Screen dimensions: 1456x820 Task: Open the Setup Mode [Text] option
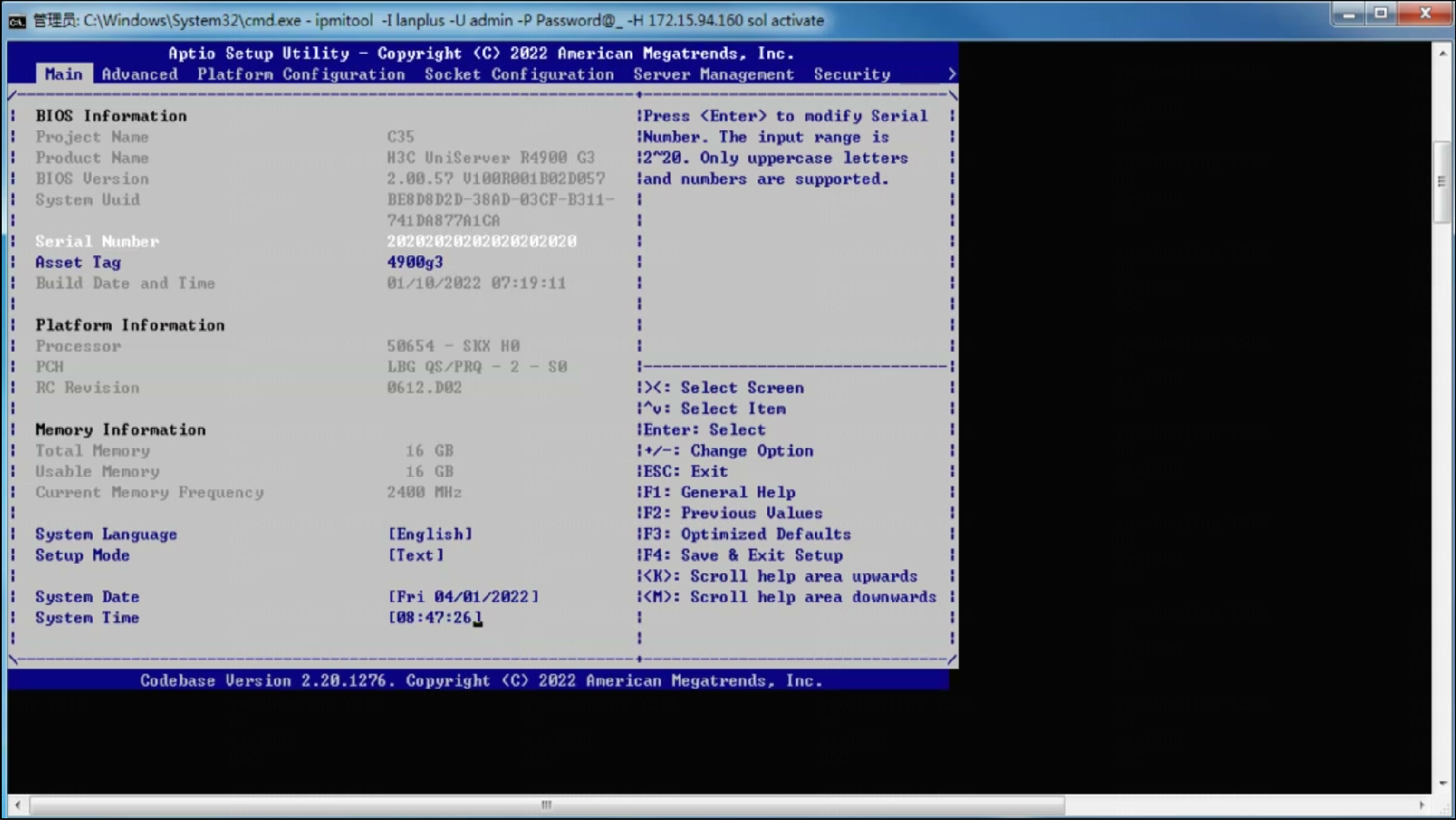(x=416, y=555)
